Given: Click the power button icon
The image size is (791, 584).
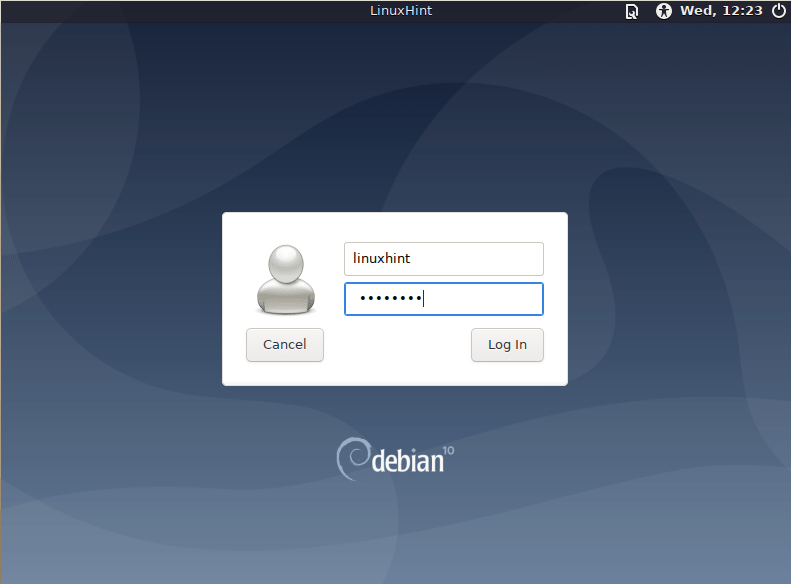Looking at the screenshot, I should (x=779, y=11).
